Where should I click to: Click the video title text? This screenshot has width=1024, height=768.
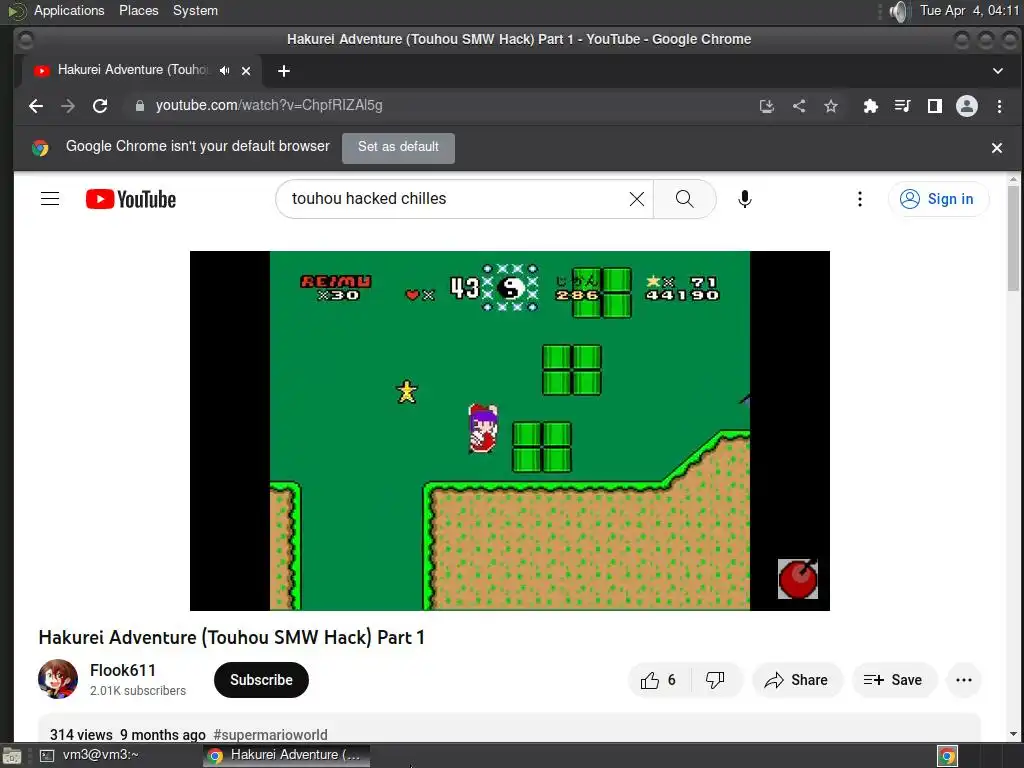click(232, 637)
